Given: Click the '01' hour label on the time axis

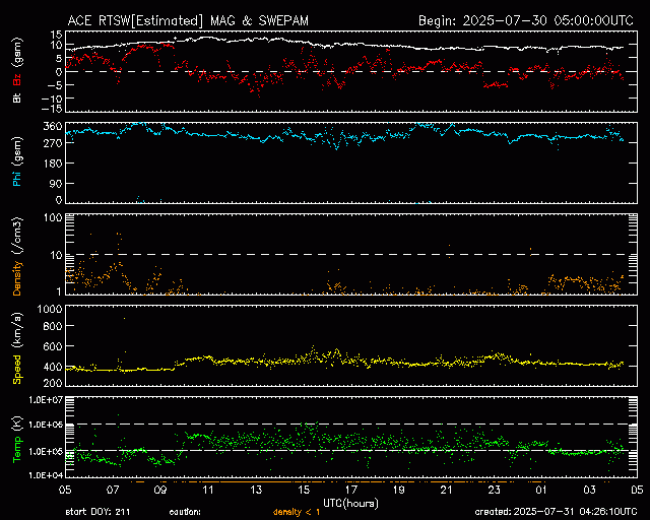Looking at the screenshot, I should pos(541,490).
